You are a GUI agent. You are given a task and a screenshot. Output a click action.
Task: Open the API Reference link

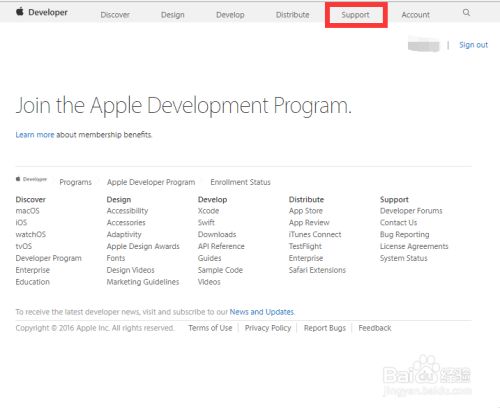click(221, 246)
